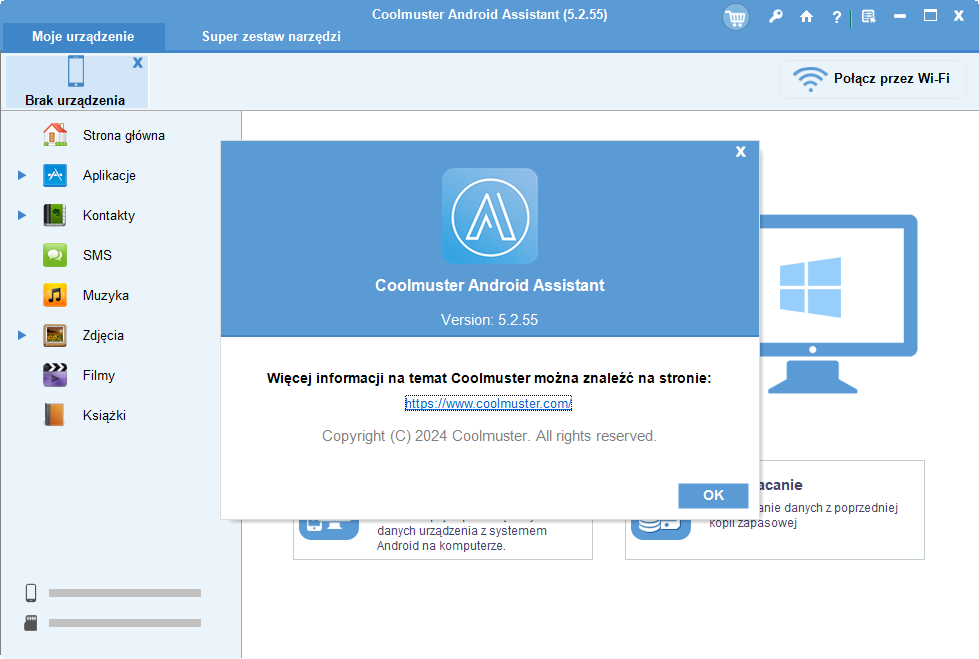Click the restore database icon behind dialog
The height and width of the screenshot is (659, 979).
(661, 528)
